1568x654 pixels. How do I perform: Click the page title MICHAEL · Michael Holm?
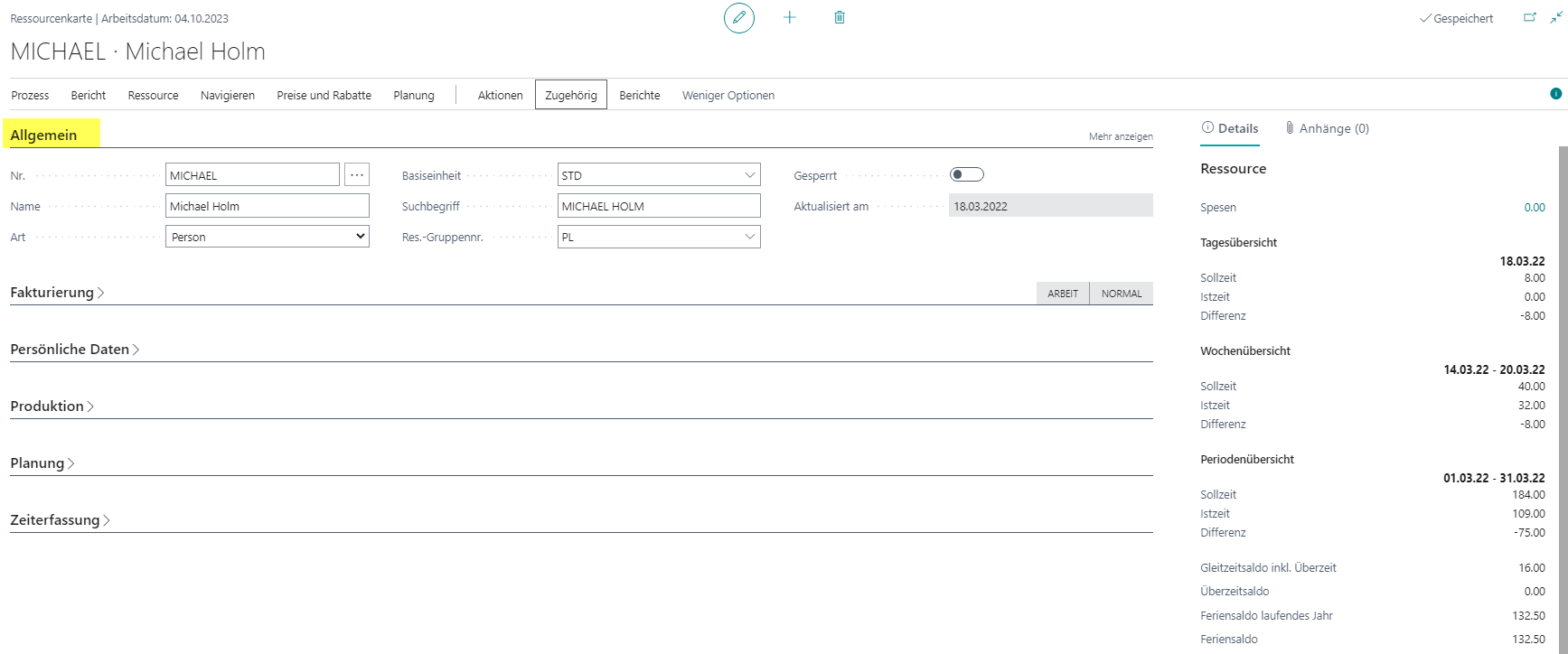pos(138,51)
